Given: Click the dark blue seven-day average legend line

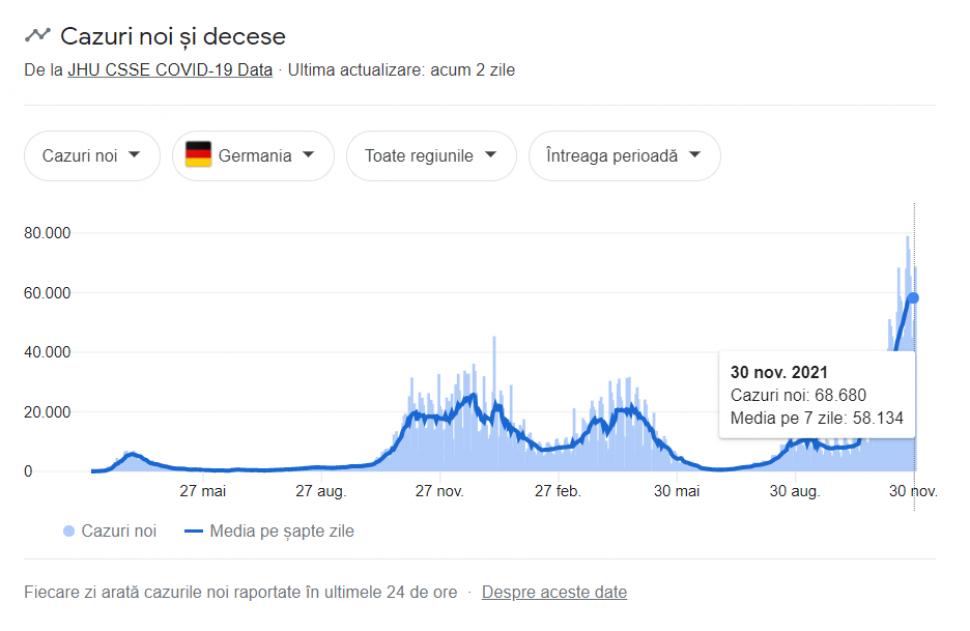Looking at the screenshot, I should click(193, 531).
